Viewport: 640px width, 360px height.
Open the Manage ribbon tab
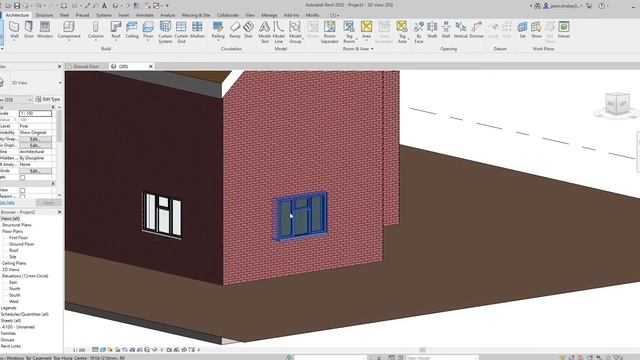[269, 15]
